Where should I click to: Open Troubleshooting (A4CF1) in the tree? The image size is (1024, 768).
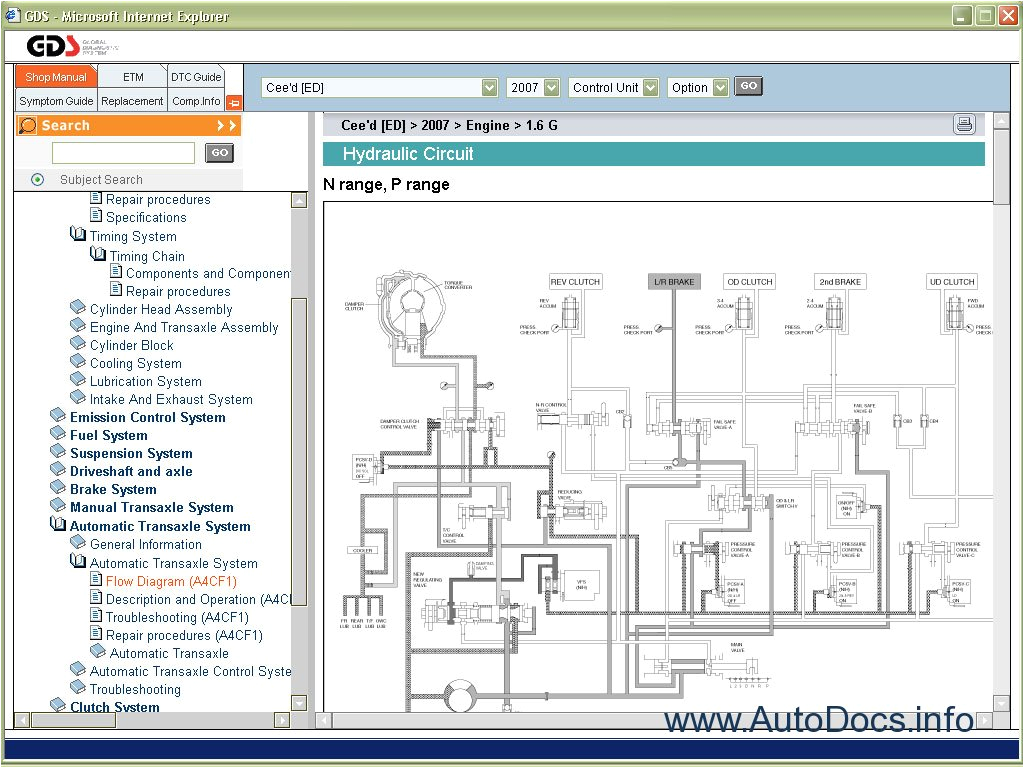point(177,617)
